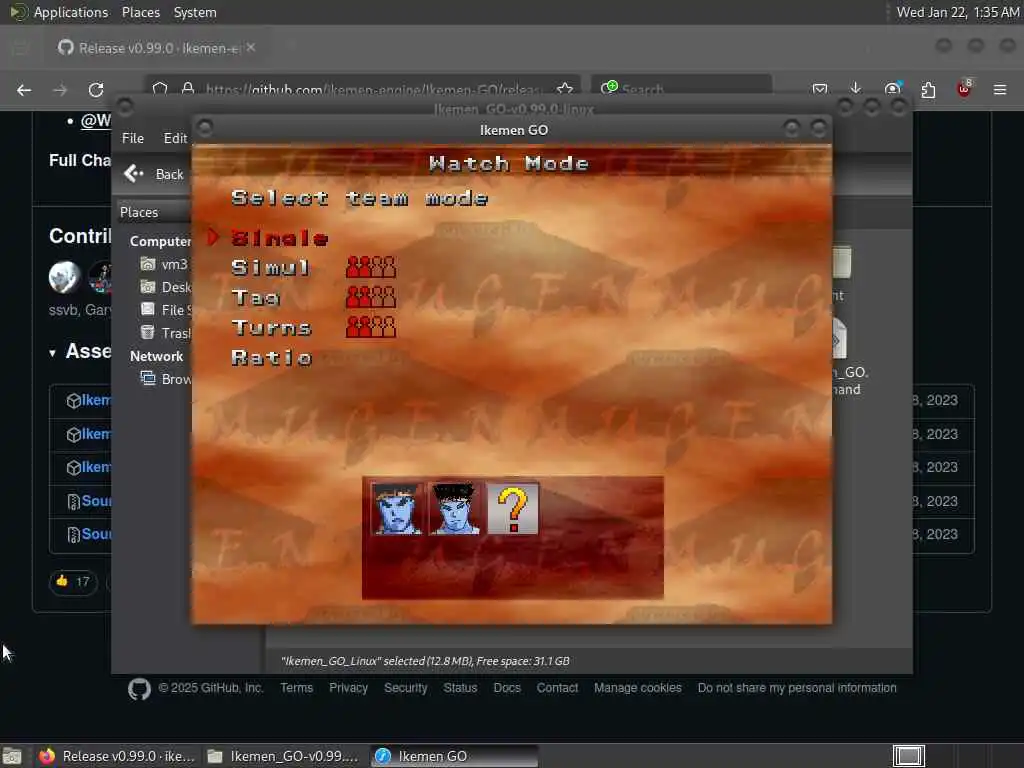Click the red selection arrow beside Single
The height and width of the screenshot is (768, 1024).
click(x=213, y=237)
